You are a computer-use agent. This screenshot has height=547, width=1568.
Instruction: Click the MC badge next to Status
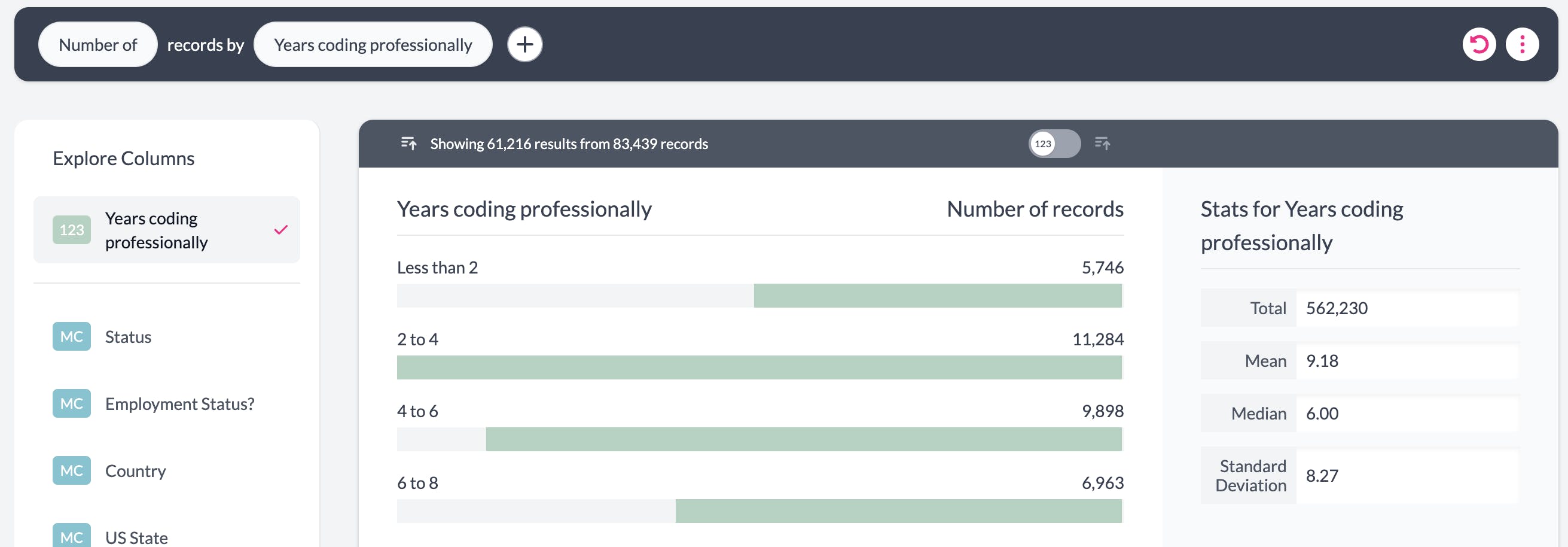pos(71,336)
